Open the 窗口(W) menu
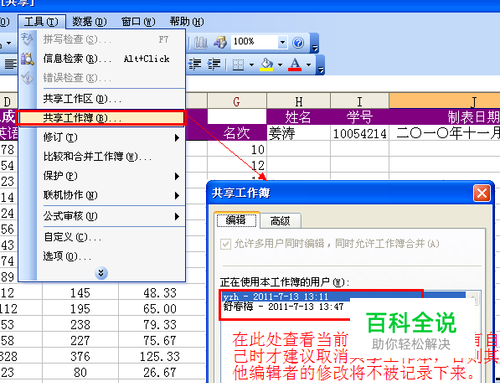 pyautogui.click(x=138, y=22)
